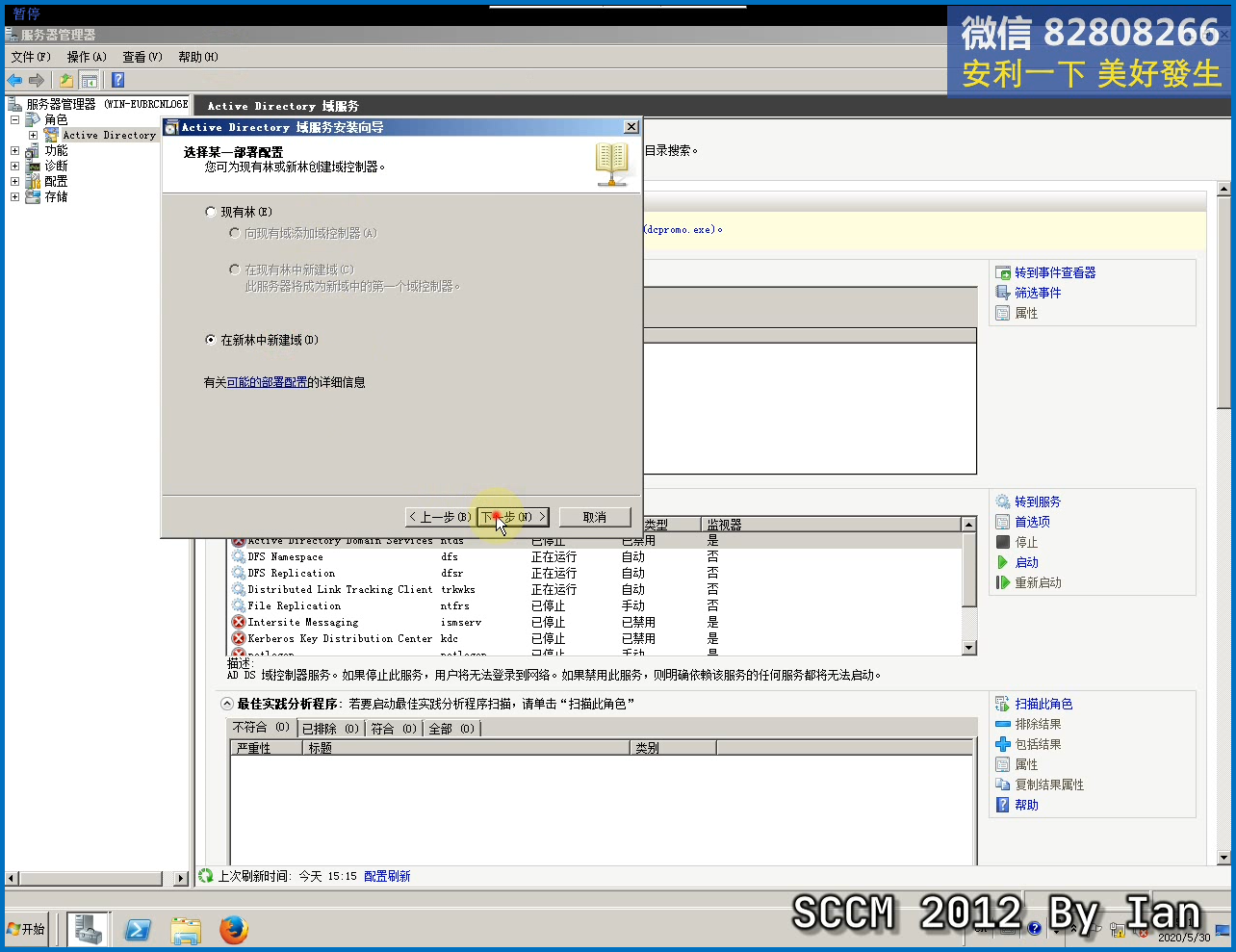Click the 首选项 preferences icon
The height and width of the screenshot is (952, 1236).
[1002, 522]
